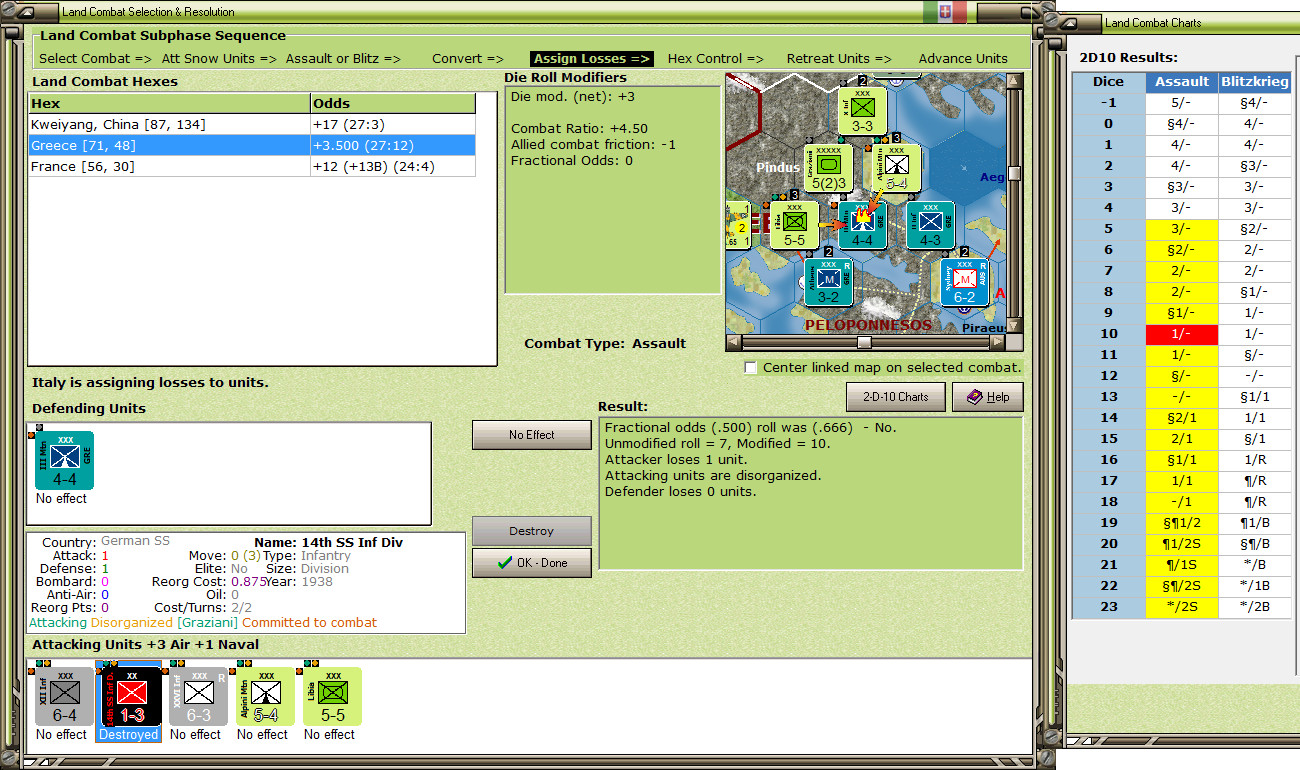The width and height of the screenshot is (1300, 770).
Task: Click the red Assault cell for dice 10
Action: click(1181, 334)
